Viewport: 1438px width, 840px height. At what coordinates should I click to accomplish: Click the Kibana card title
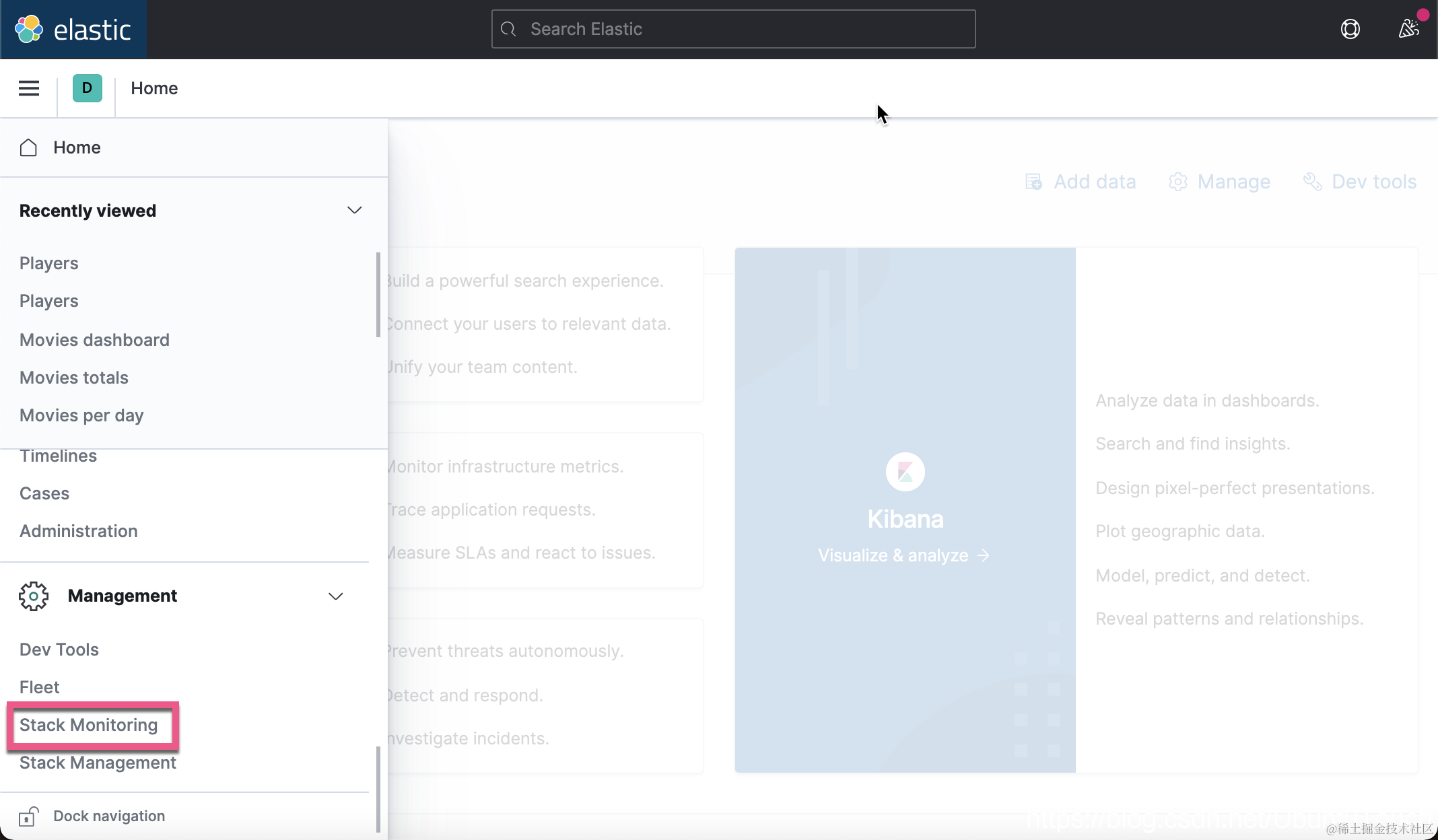tap(905, 519)
